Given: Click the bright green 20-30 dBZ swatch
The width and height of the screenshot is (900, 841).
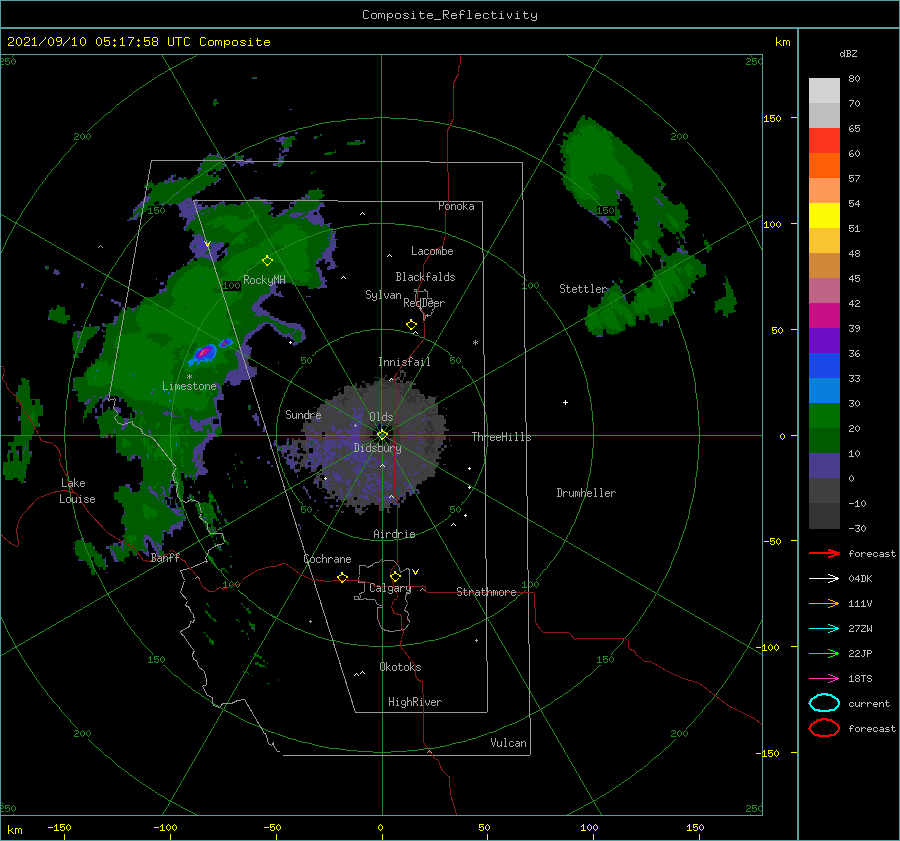Looking at the screenshot, I should click(824, 416).
